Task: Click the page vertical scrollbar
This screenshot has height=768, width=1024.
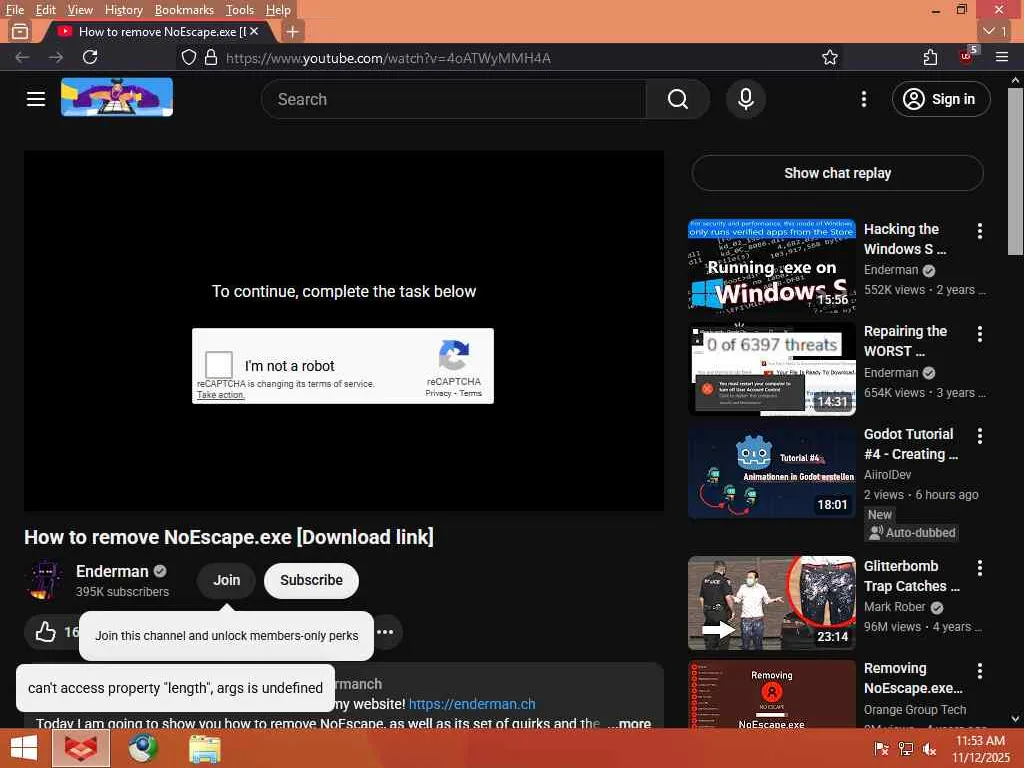Action: (x=1015, y=171)
